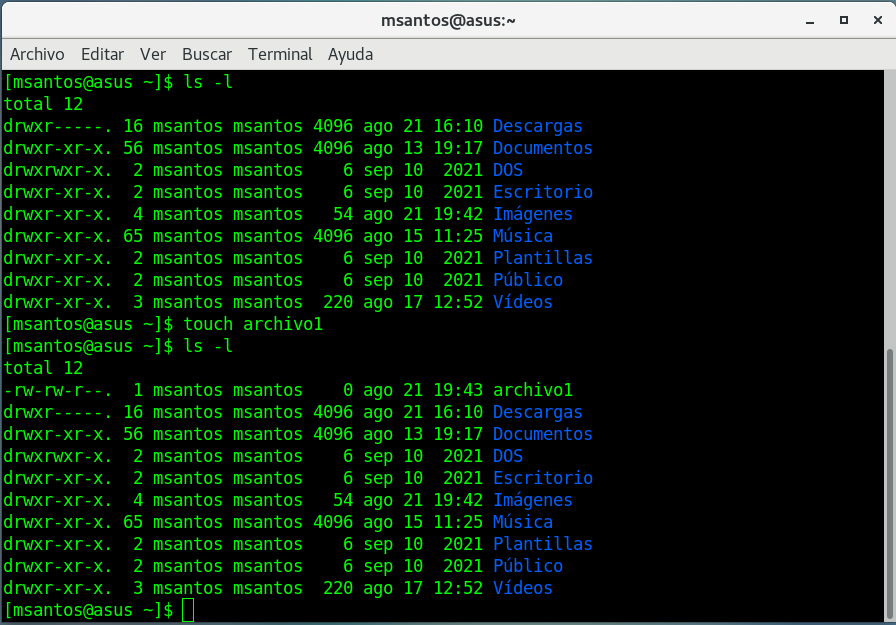Screen dimensions: 896x625
Task: Click the Documentos directory in the first listing
Action: [x=542, y=148]
